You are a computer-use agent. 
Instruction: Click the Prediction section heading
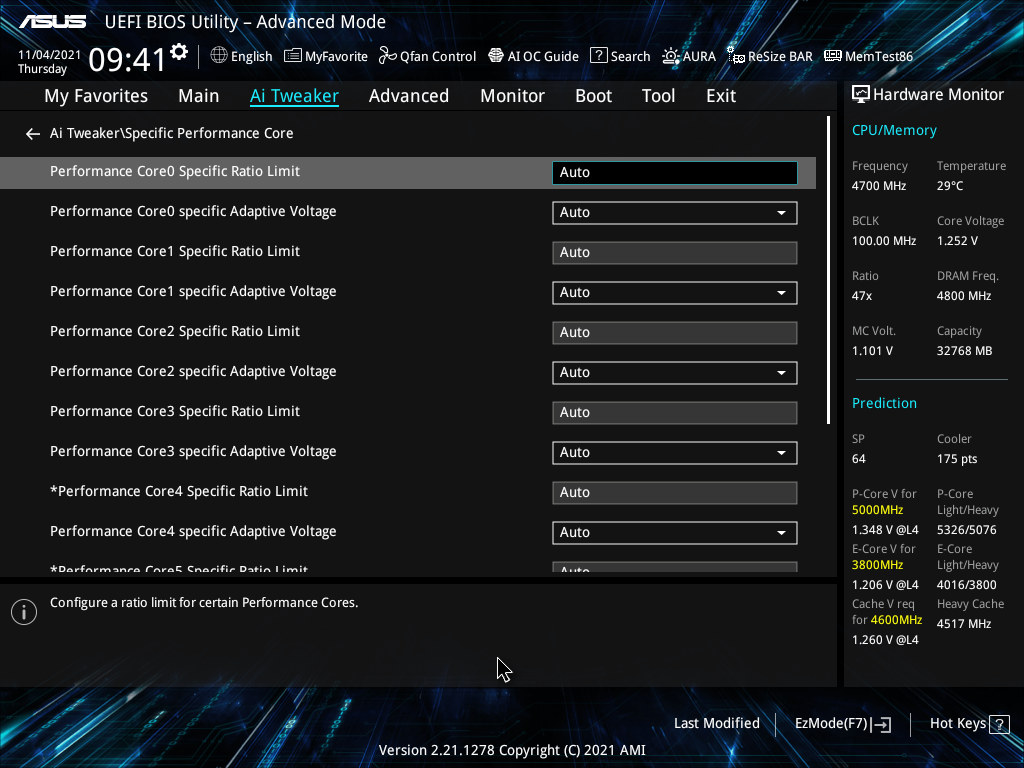pos(884,404)
